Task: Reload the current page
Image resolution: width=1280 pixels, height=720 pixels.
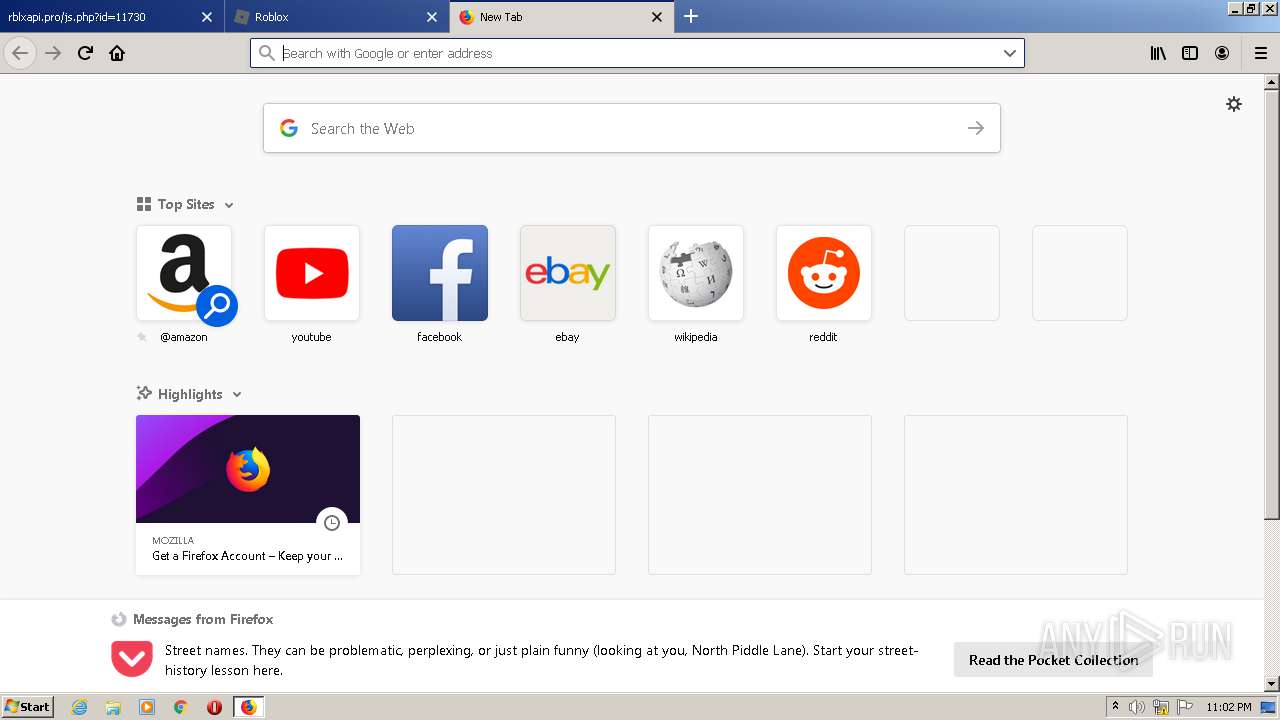Action: [x=85, y=53]
